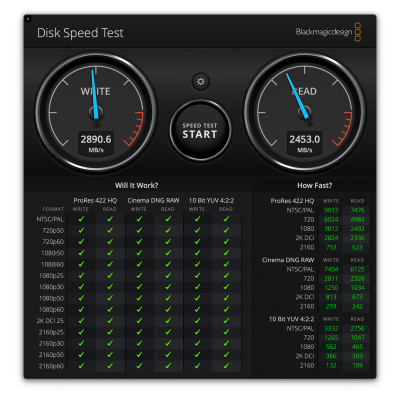Screen dimensions: 400x400
Task: Click 10 Bit YUV write checkmark for 2K DCI 25
Action: click(197, 321)
